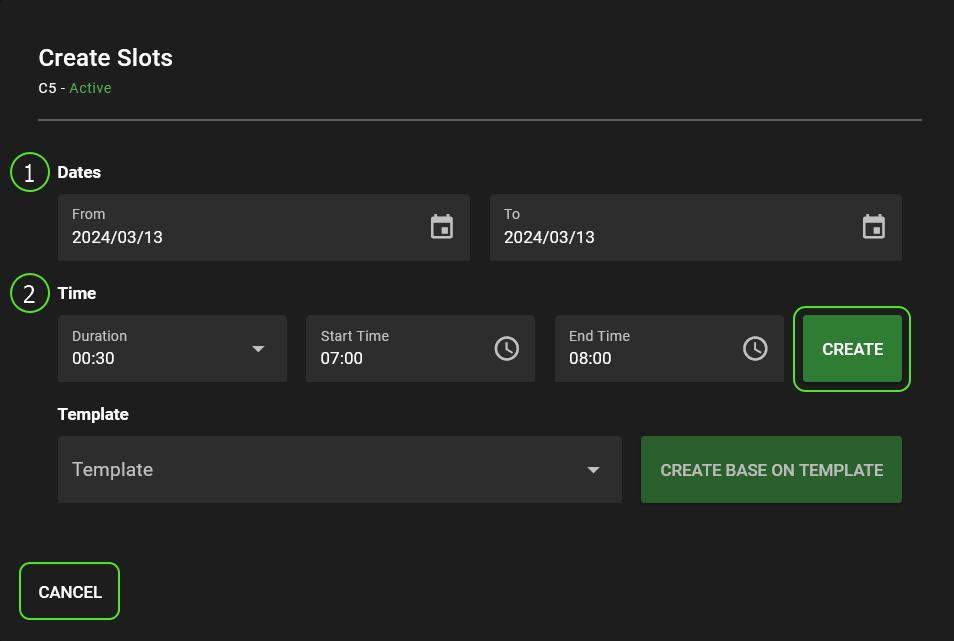
Task: Click the To date field value 2024/03/13
Action: tap(549, 237)
